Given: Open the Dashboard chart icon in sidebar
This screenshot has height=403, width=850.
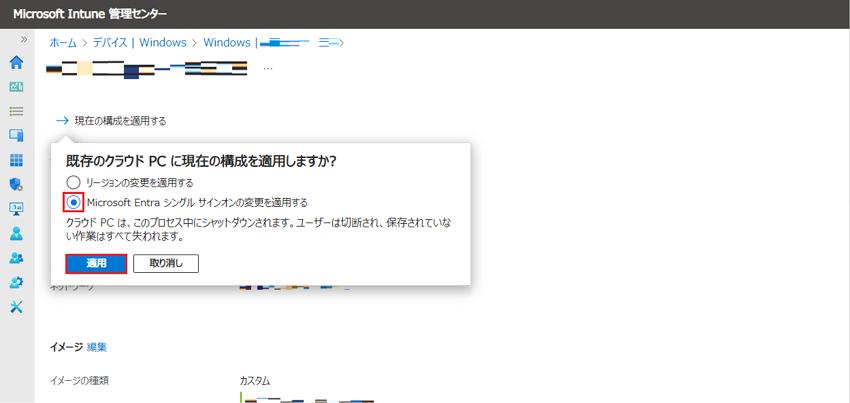Looking at the screenshot, I should click(x=17, y=87).
